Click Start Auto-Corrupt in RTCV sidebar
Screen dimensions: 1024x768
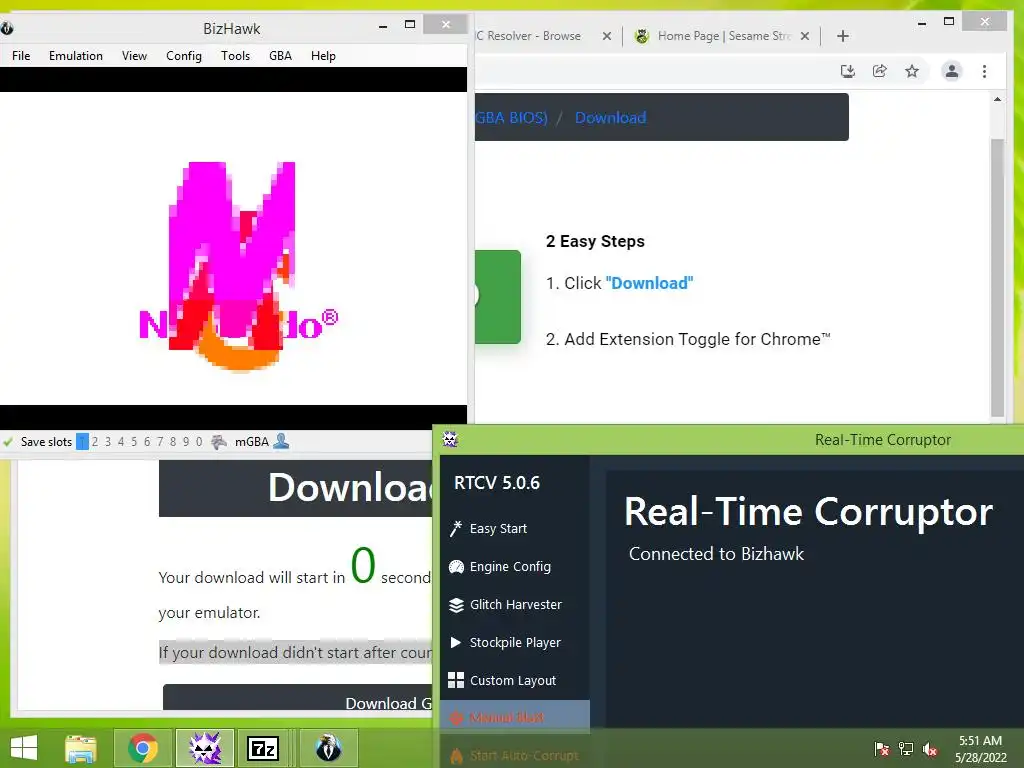pos(515,756)
